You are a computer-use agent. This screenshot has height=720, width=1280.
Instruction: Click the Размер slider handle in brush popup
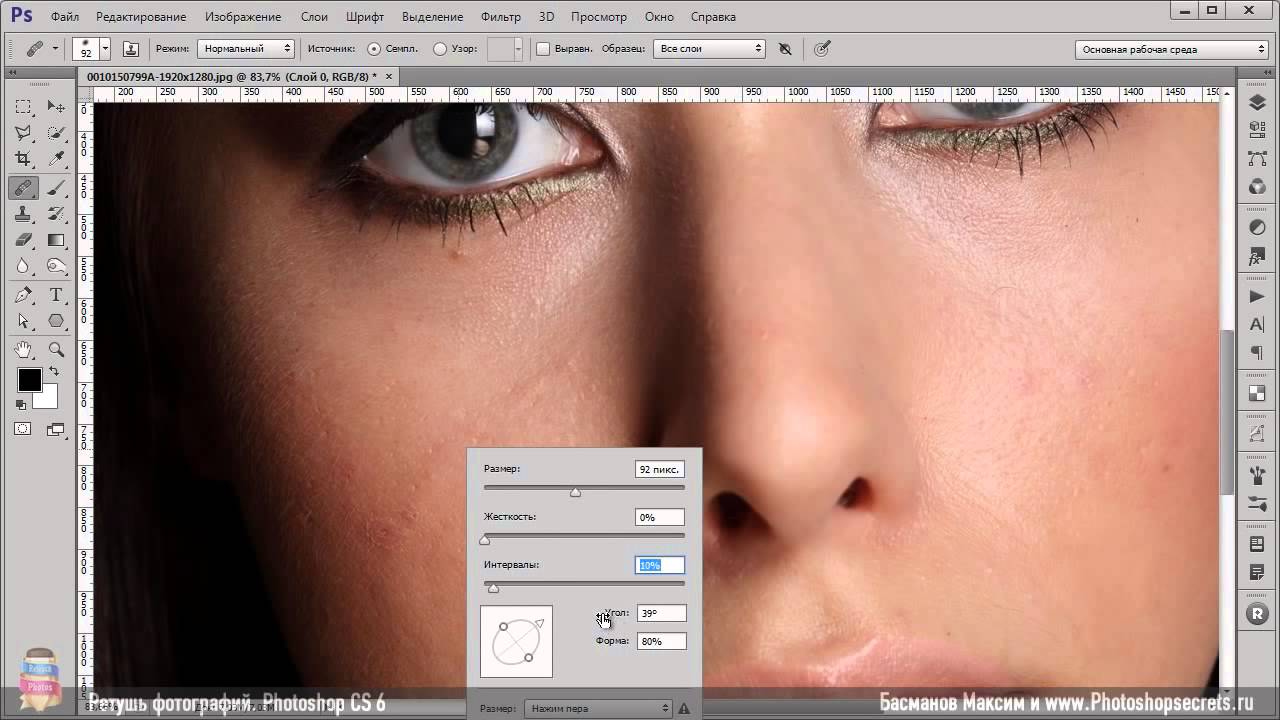click(x=575, y=491)
